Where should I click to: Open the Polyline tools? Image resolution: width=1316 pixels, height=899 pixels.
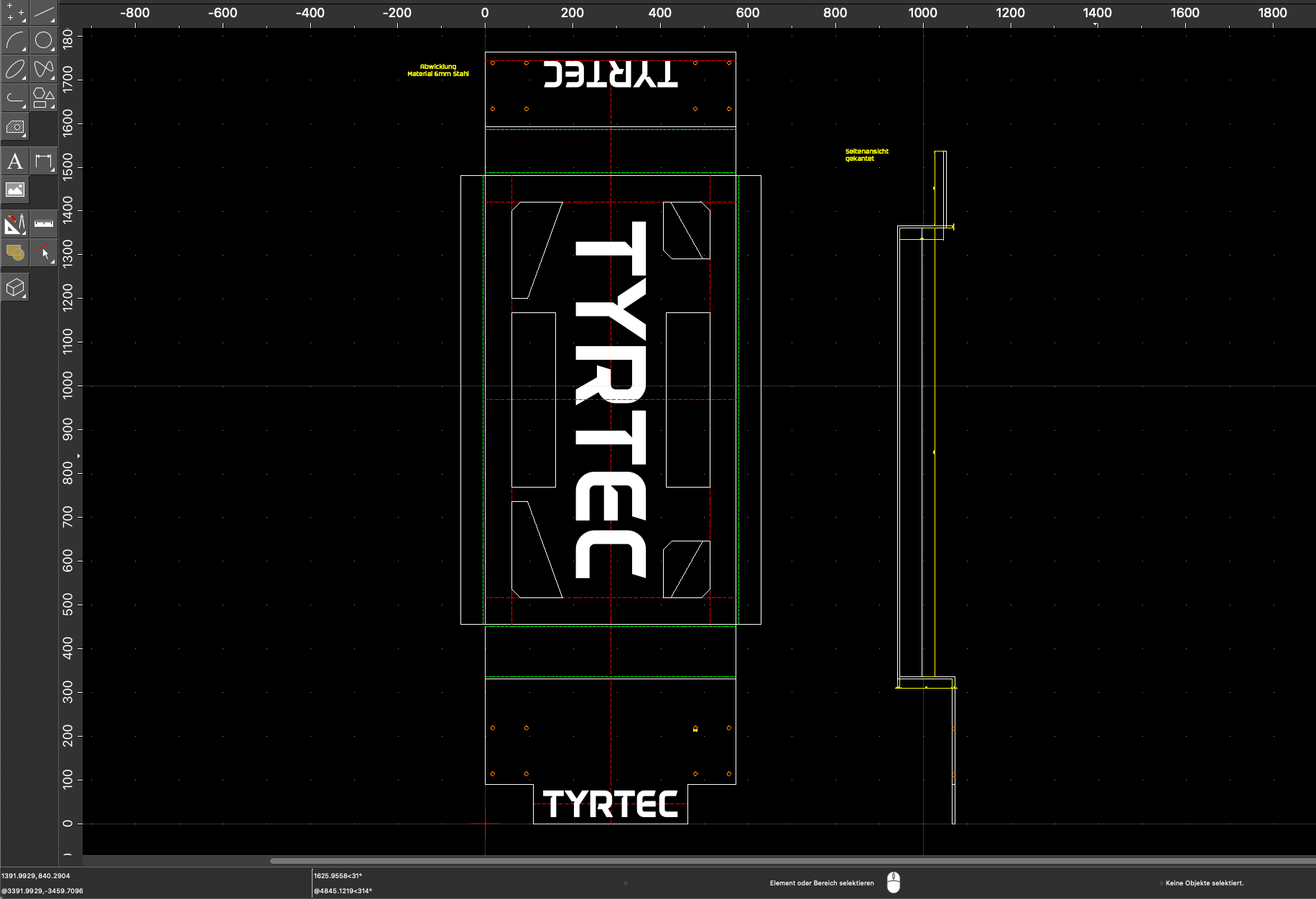click(x=14, y=98)
